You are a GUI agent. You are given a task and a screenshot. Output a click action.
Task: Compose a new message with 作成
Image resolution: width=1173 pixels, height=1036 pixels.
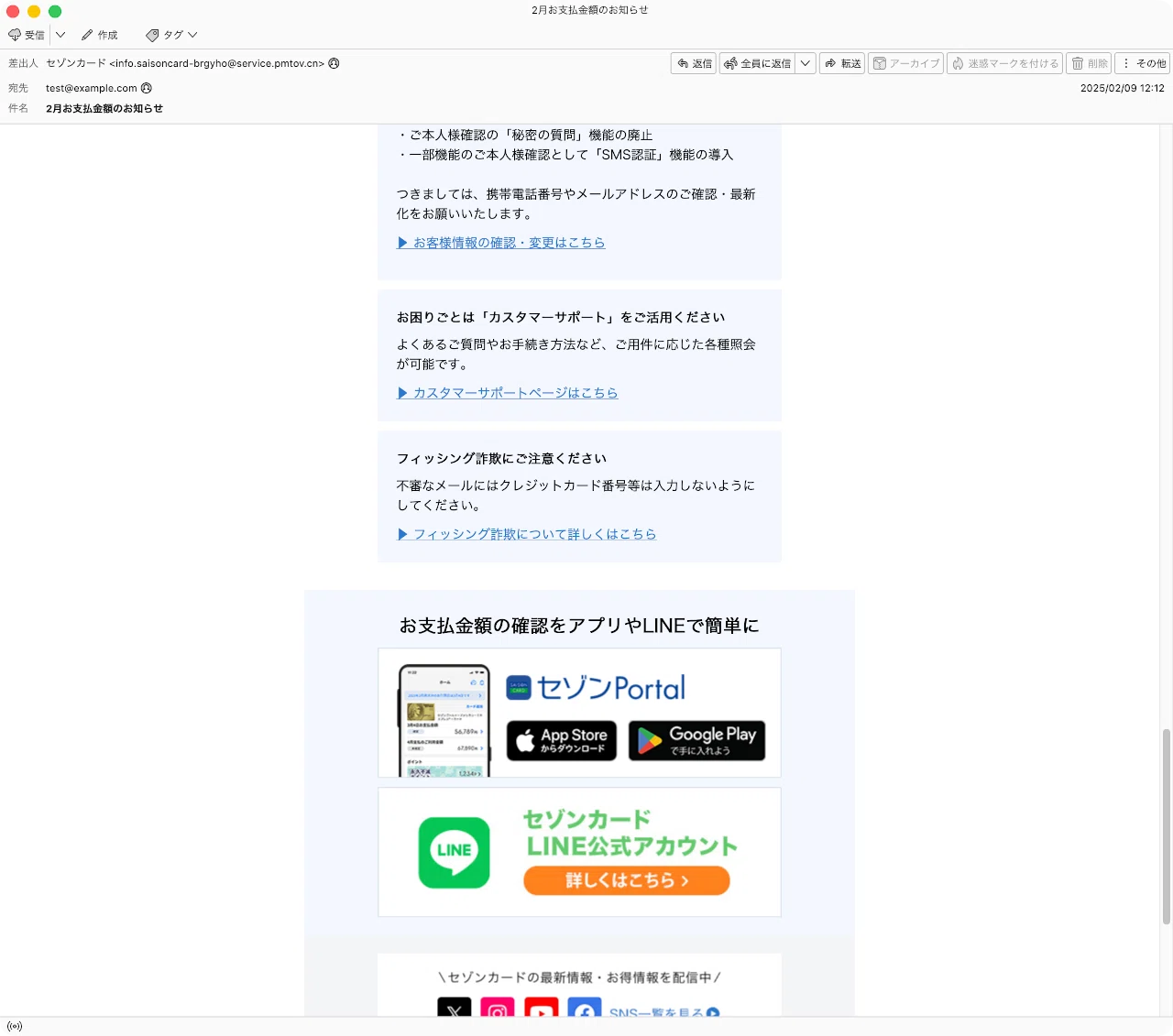pyautogui.click(x=99, y=35)
